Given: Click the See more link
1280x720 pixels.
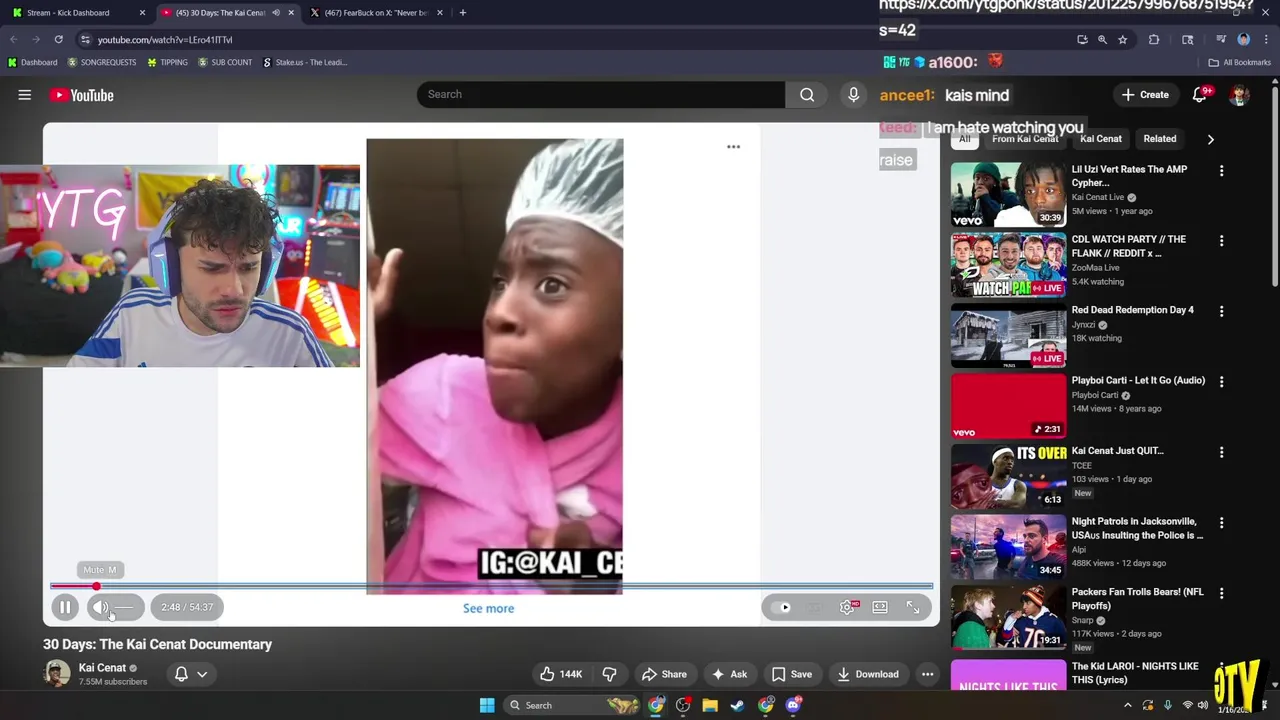Looking at the screenshot, I should click(488, 608).
